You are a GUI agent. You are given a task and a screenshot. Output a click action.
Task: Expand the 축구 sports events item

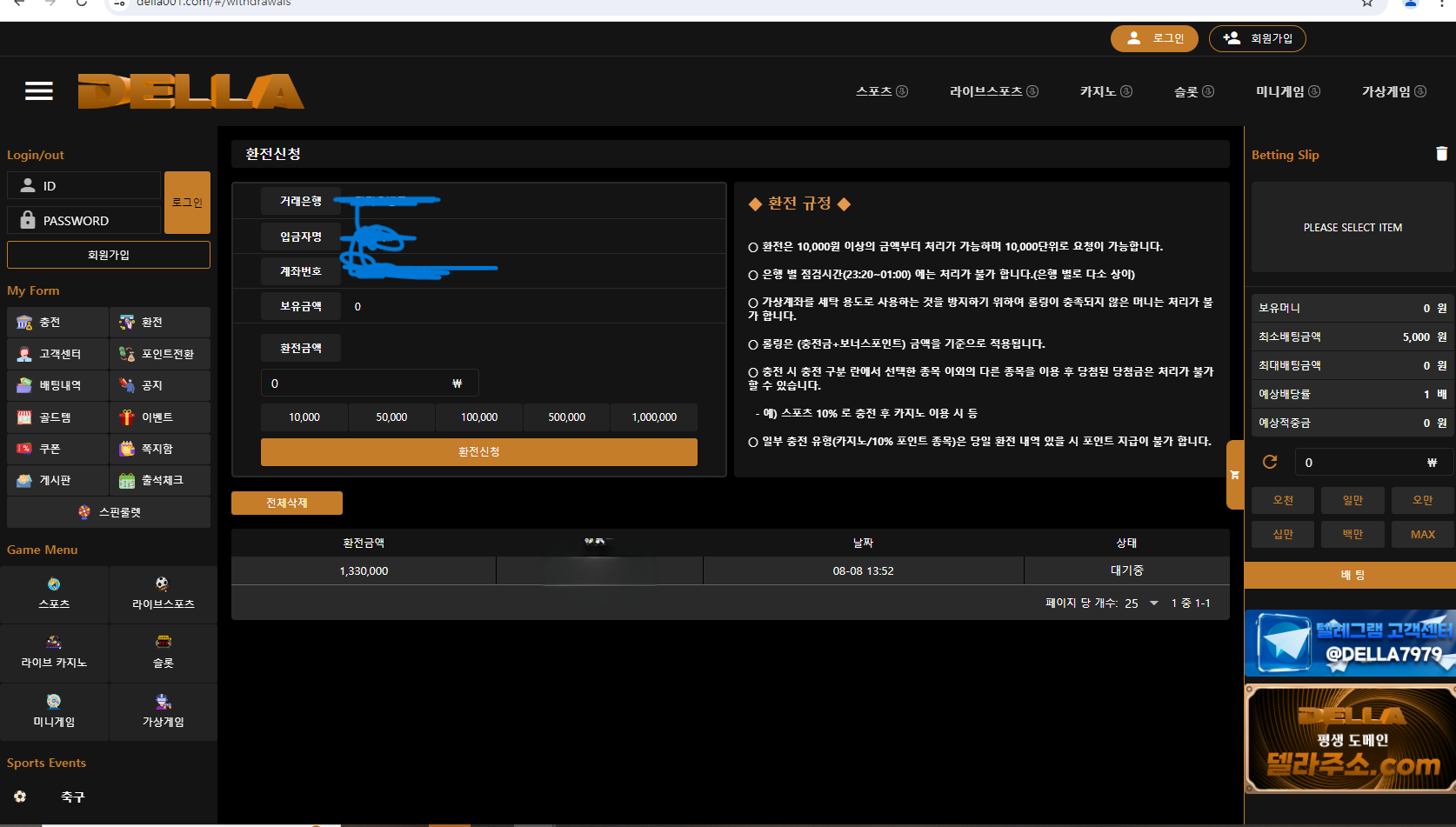[73, 797]
